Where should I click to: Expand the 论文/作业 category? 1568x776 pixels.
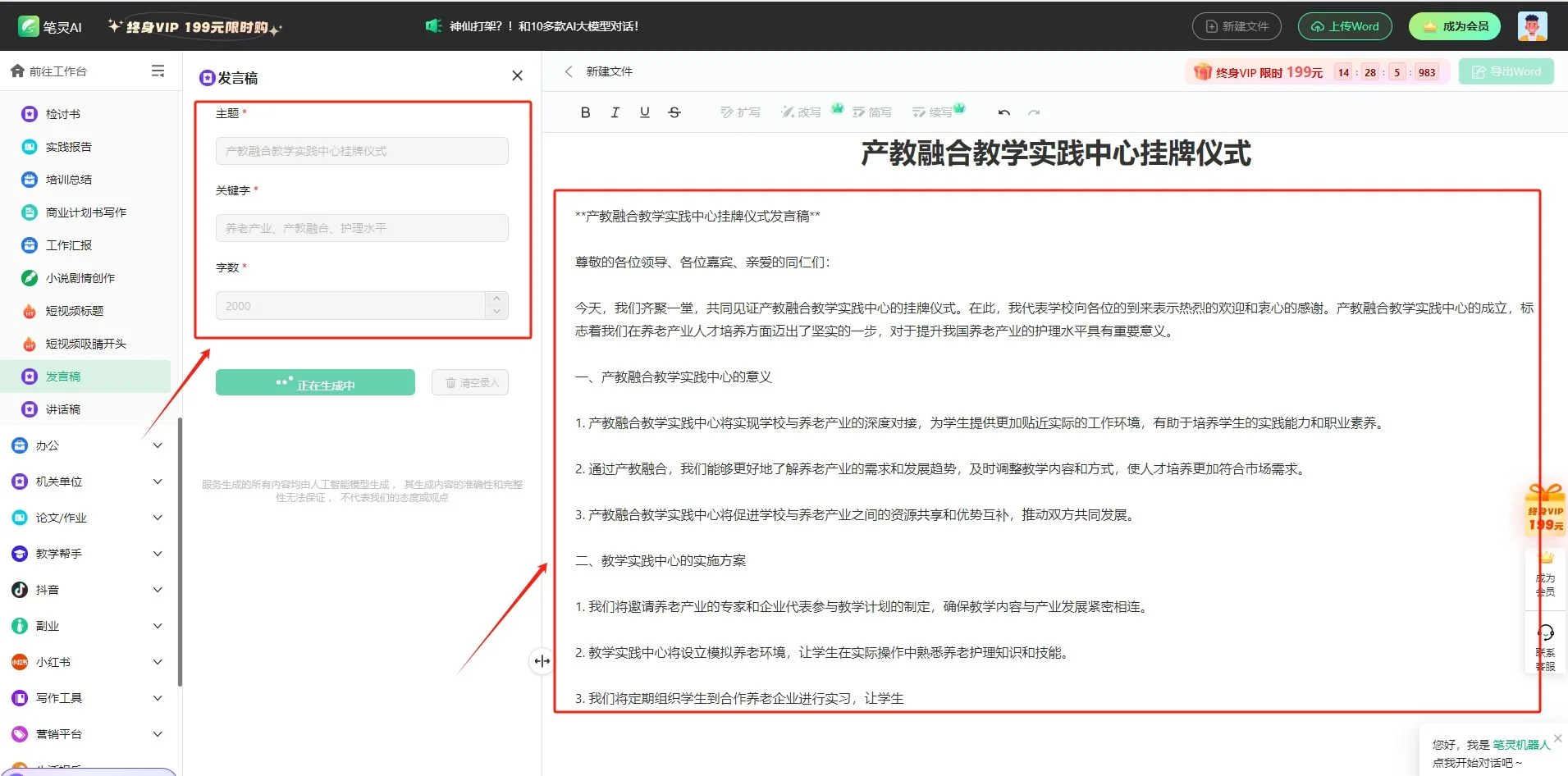tap(158, 518)
